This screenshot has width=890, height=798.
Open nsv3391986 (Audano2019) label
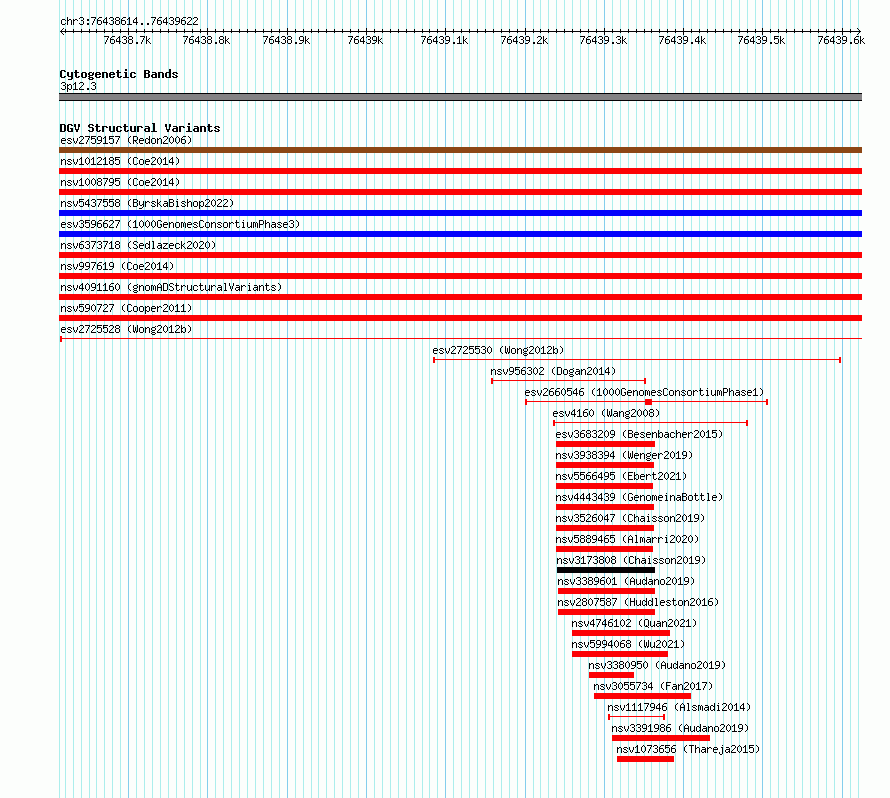coord(680,728)
